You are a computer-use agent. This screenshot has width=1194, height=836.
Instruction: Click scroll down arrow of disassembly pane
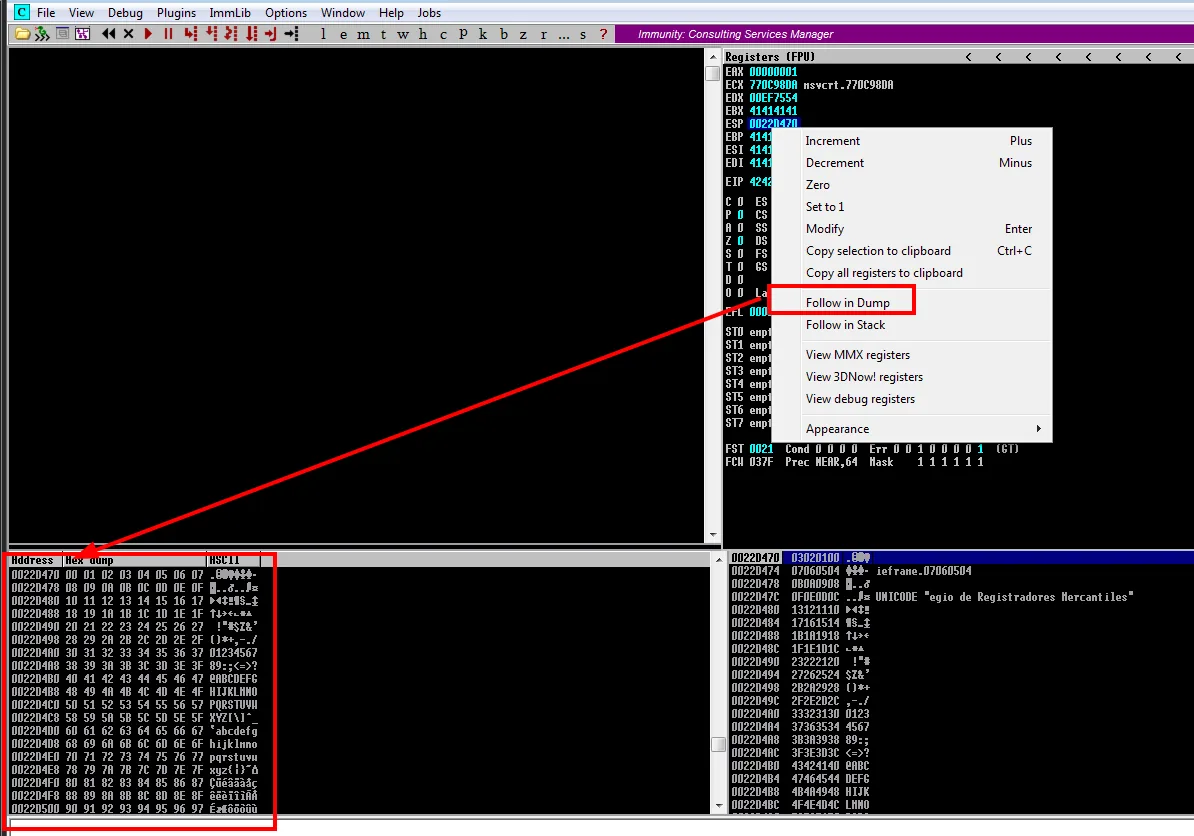point(713,535)
